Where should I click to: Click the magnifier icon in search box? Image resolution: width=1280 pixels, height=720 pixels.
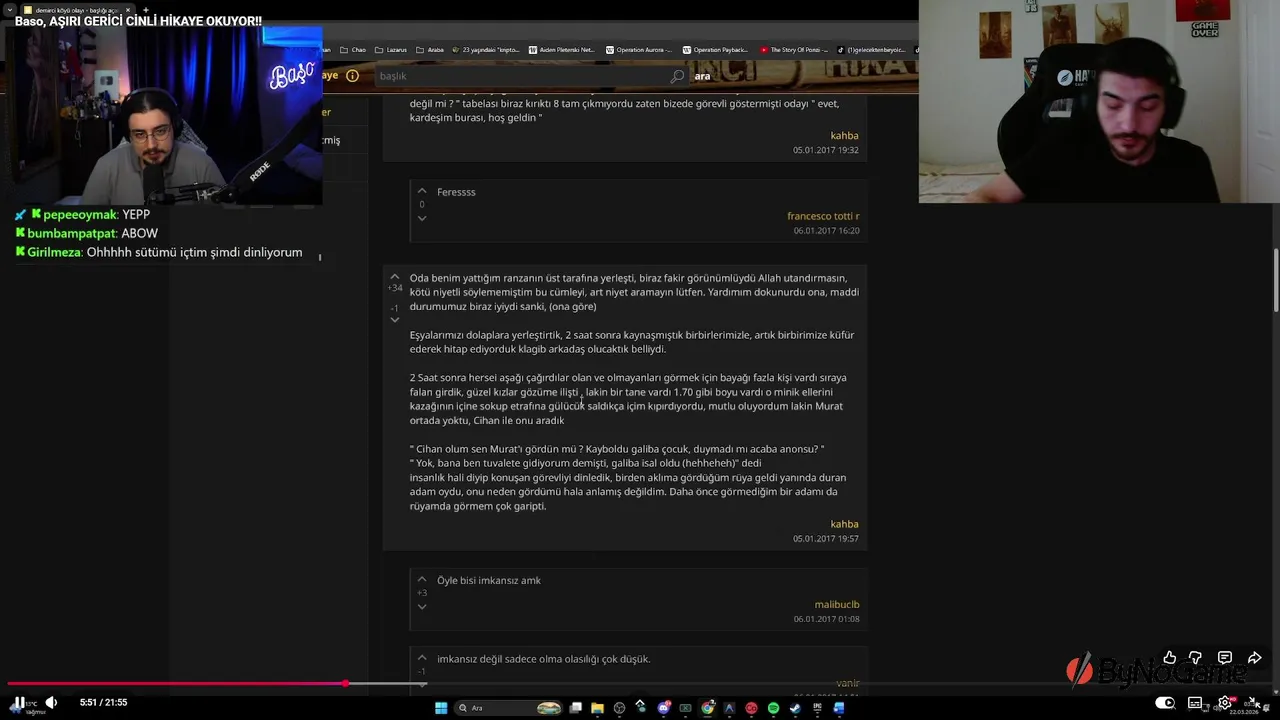coord(677,76)
